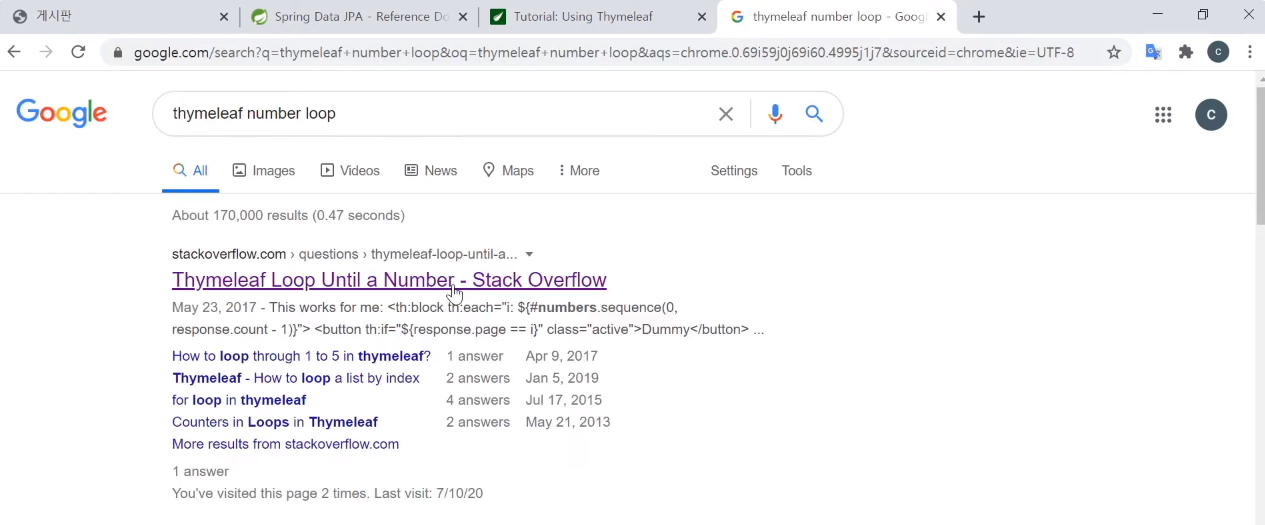
Task: Click the You've visited this page text
Action: (x=328, y=493)
